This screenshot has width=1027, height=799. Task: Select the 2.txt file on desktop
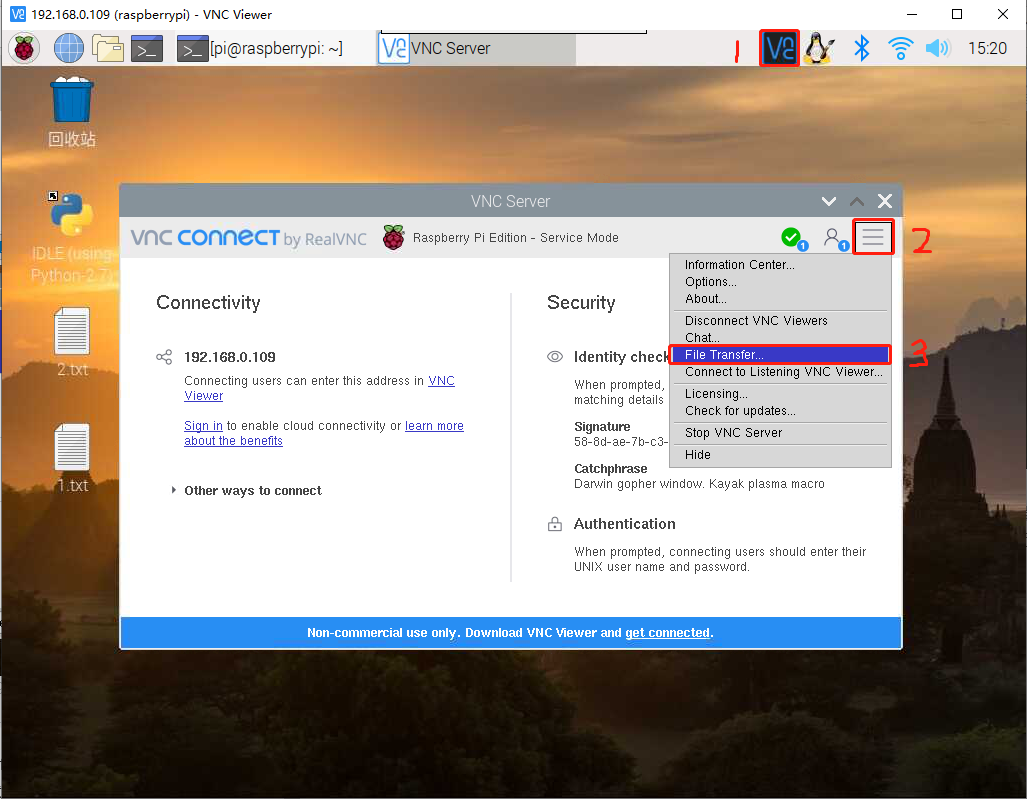72,342
